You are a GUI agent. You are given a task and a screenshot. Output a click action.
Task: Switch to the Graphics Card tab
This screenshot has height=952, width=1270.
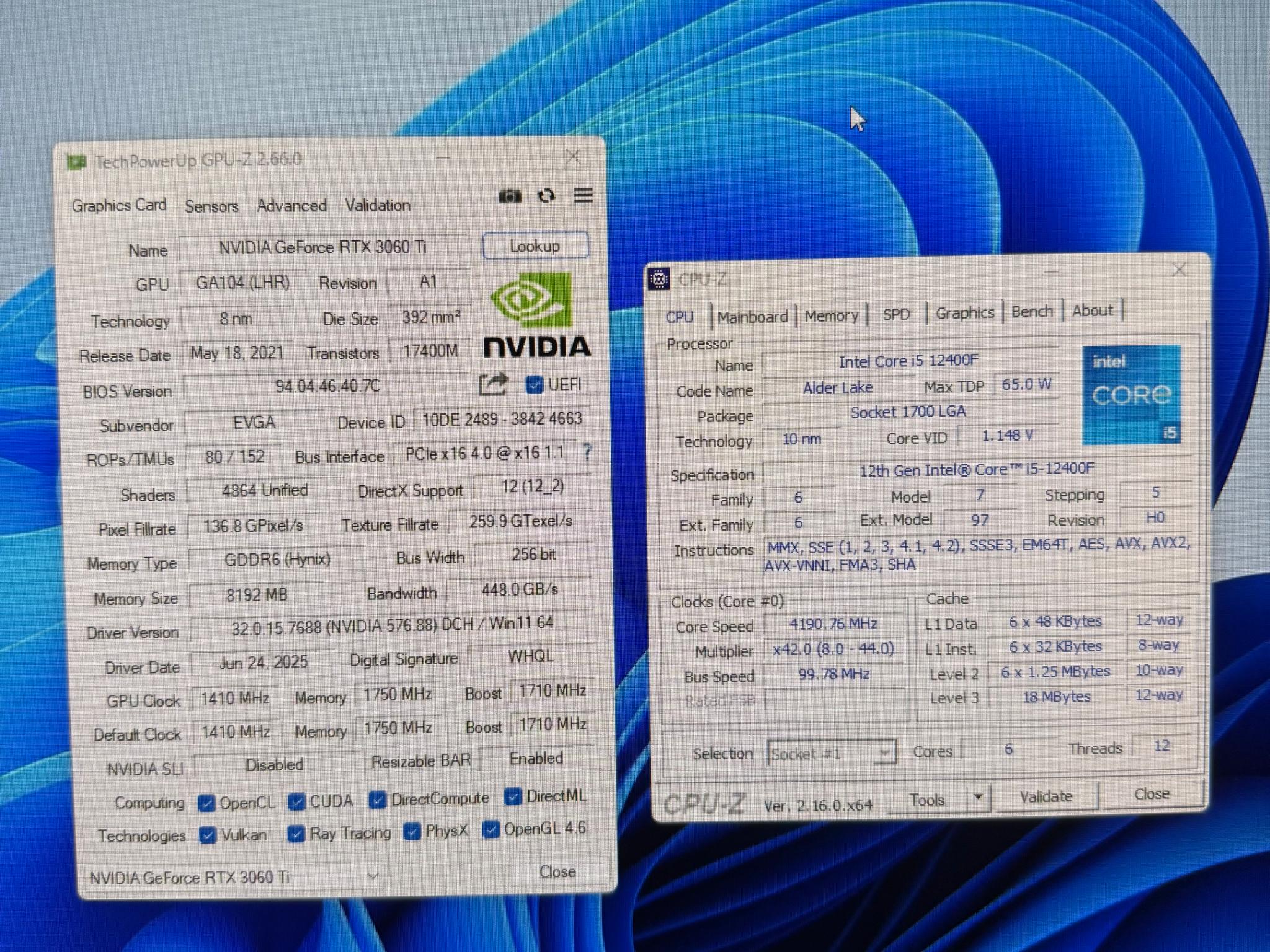(x=119, y=205)
